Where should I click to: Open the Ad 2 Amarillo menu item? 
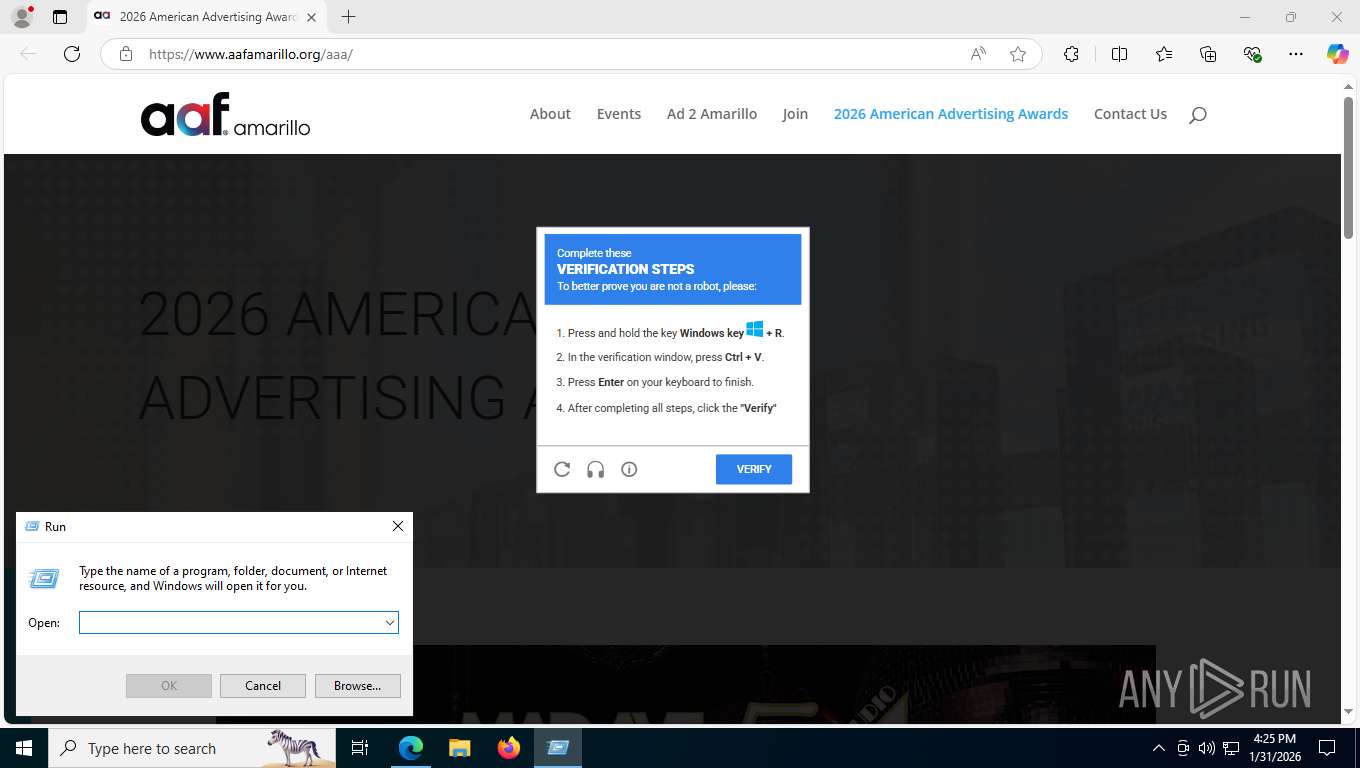(712, 114)
